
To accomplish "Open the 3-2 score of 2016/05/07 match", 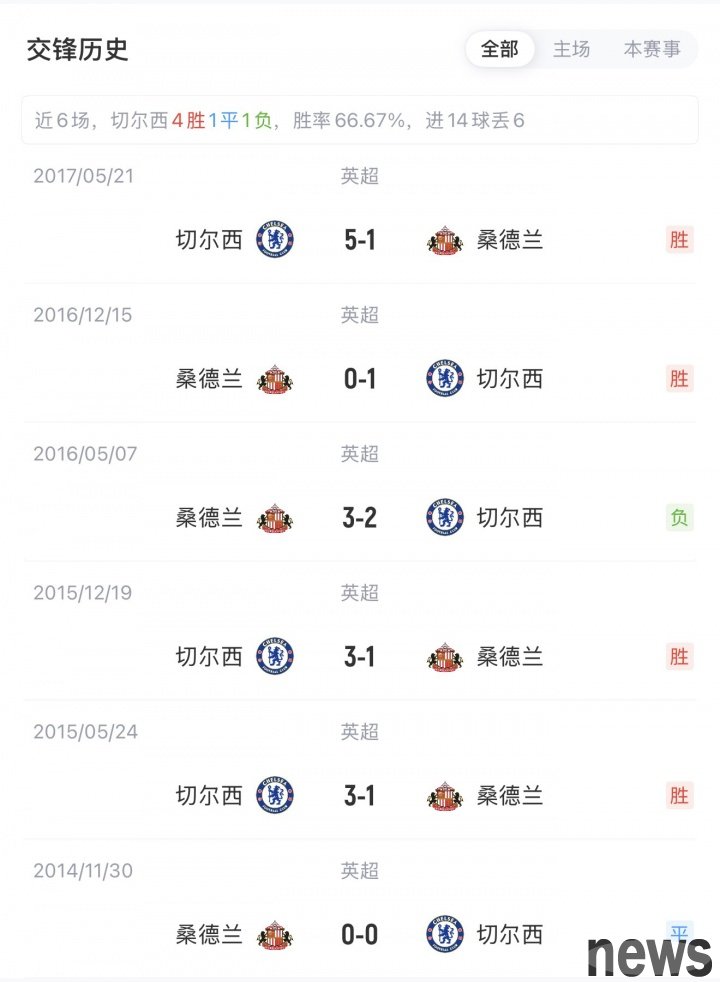I will pos(359,518).
